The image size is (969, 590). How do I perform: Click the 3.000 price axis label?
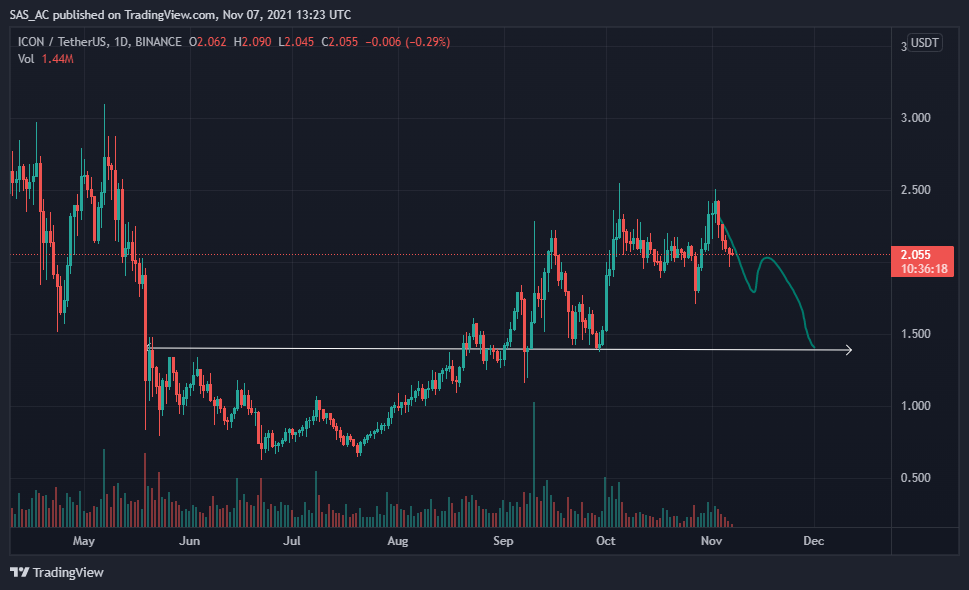(x=915, y=117)
